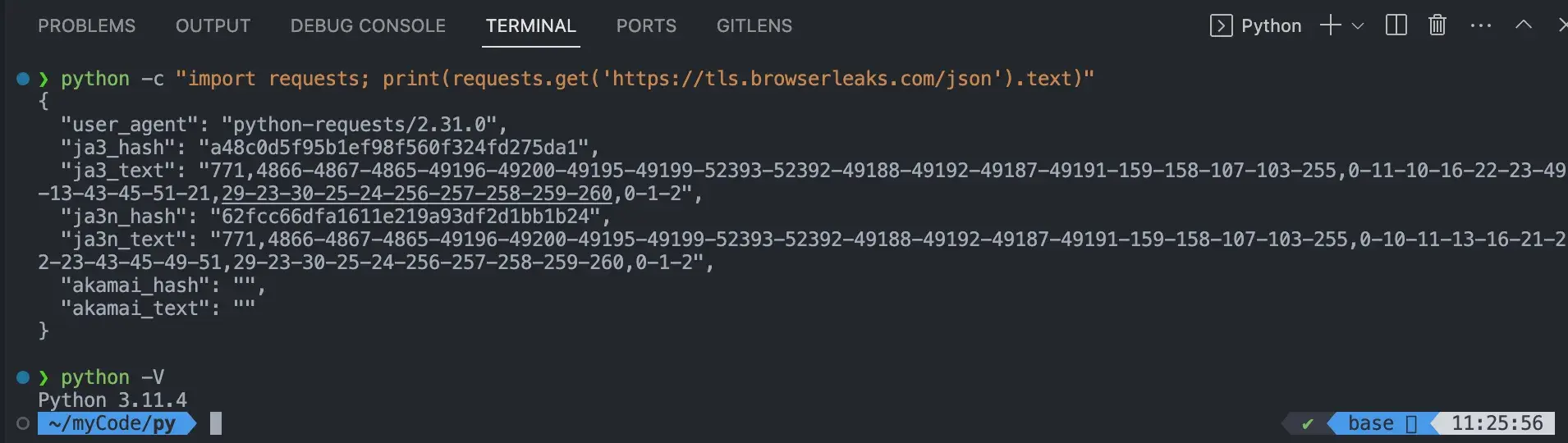The height and width of the screenshot is (443, 1568).
Task: Open the OUTPUT tab
Action: [x=213, y=26]
